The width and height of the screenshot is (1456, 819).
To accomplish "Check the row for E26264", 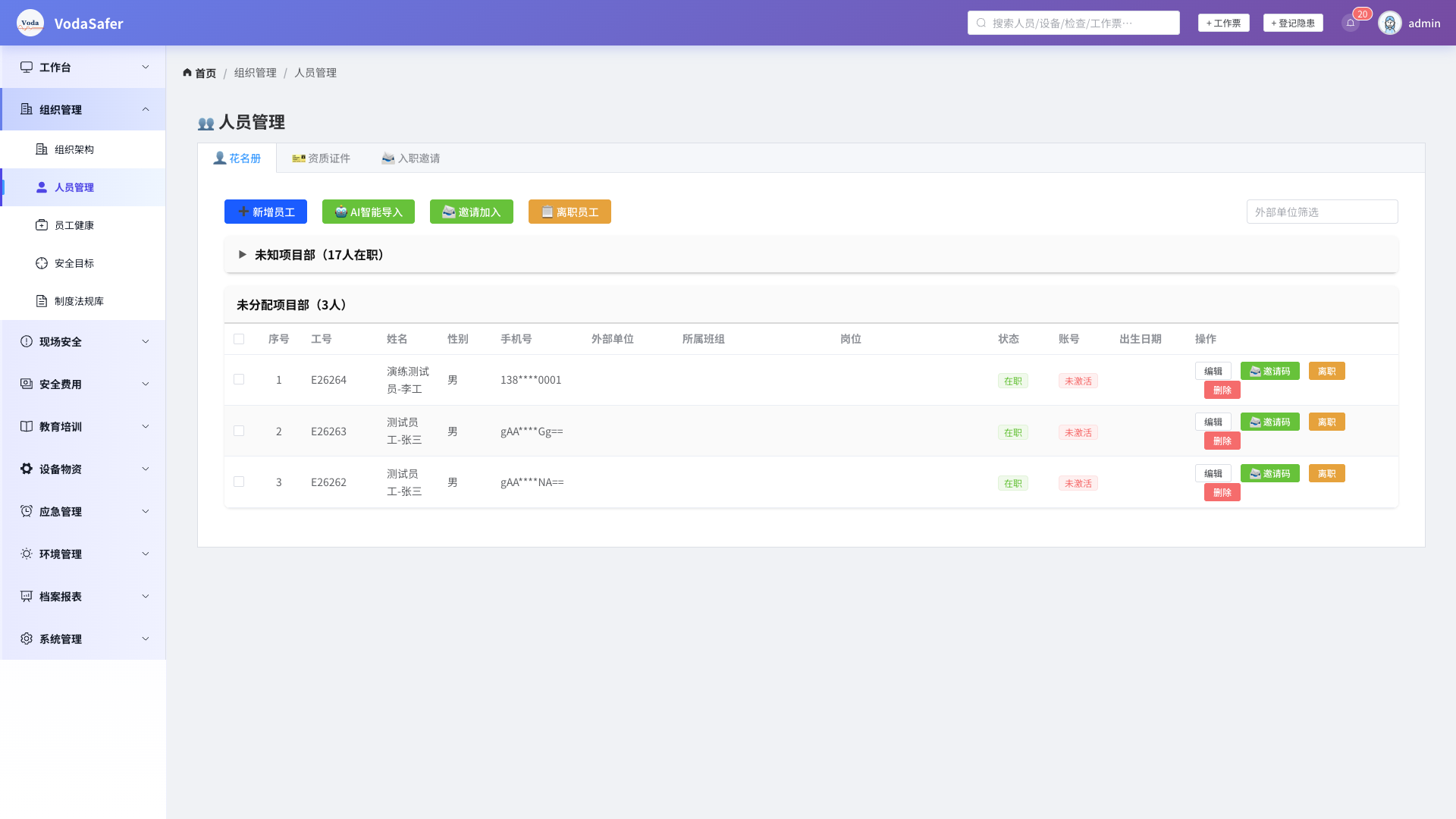I will point(239,379).
